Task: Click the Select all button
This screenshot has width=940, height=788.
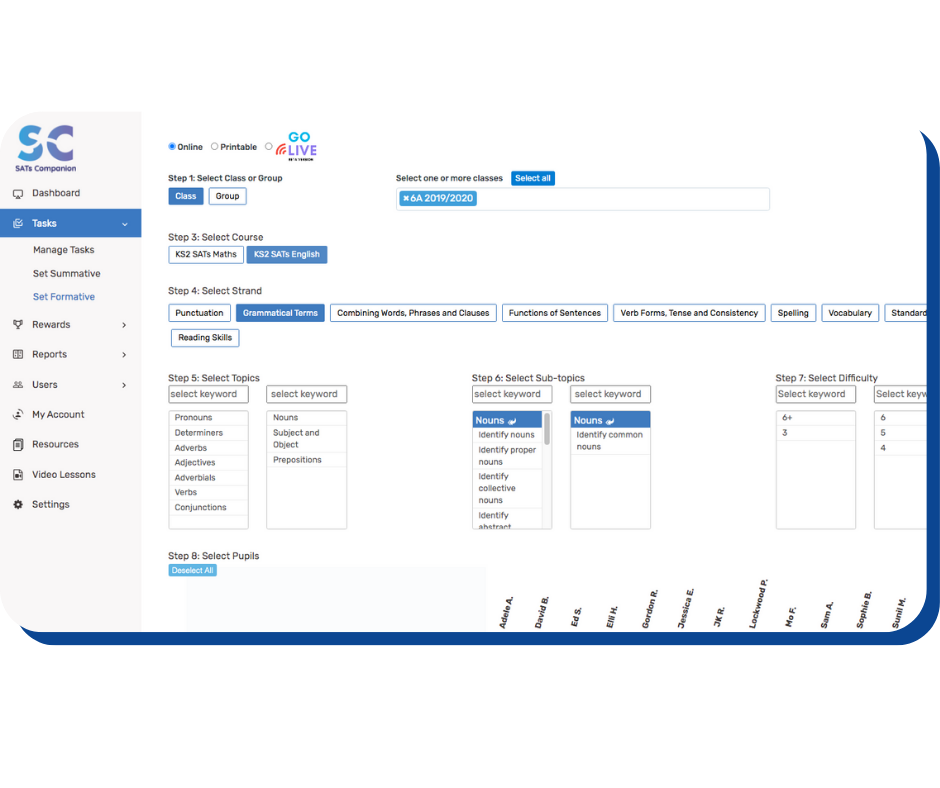Action: tap(532, 178)
